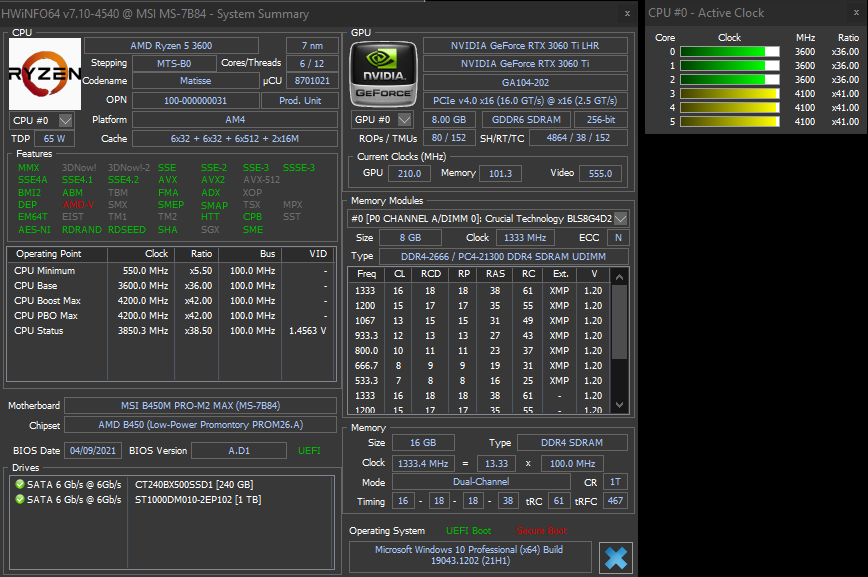Click Core 1 clock bar in Active Clock
The width and height of the screenshot is (868, 577).
pyautogui.click(x=730, y=65)
